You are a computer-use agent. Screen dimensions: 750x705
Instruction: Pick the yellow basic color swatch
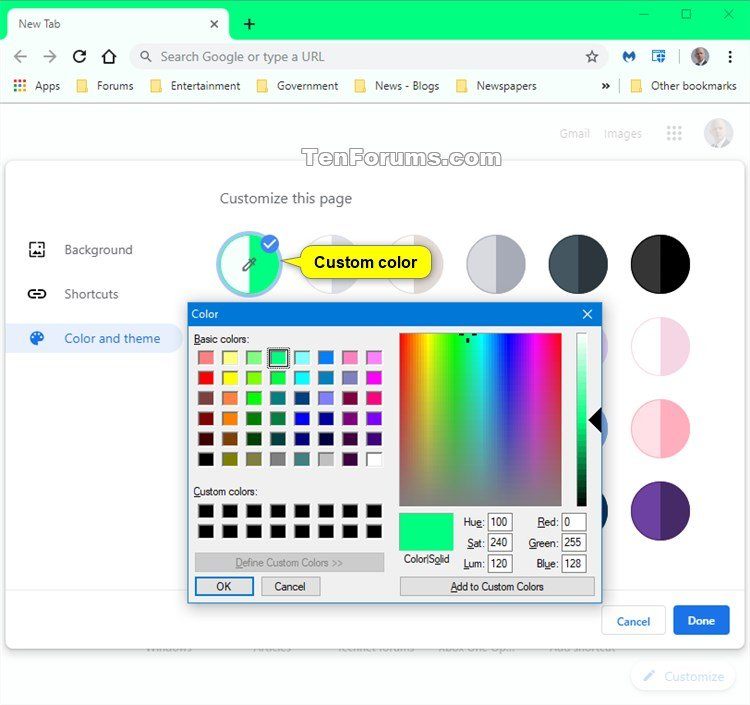coord(230,378)
